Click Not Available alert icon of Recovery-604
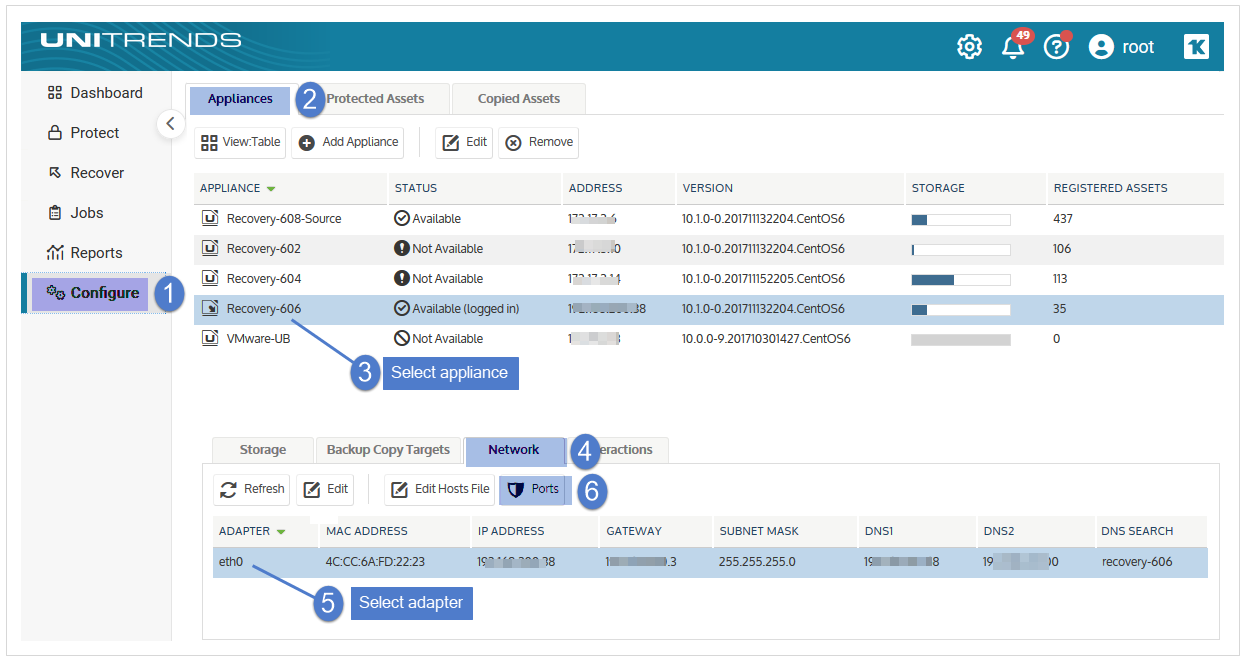Image resolution: width=1256 pixels, height=669 pixels. 402,278
